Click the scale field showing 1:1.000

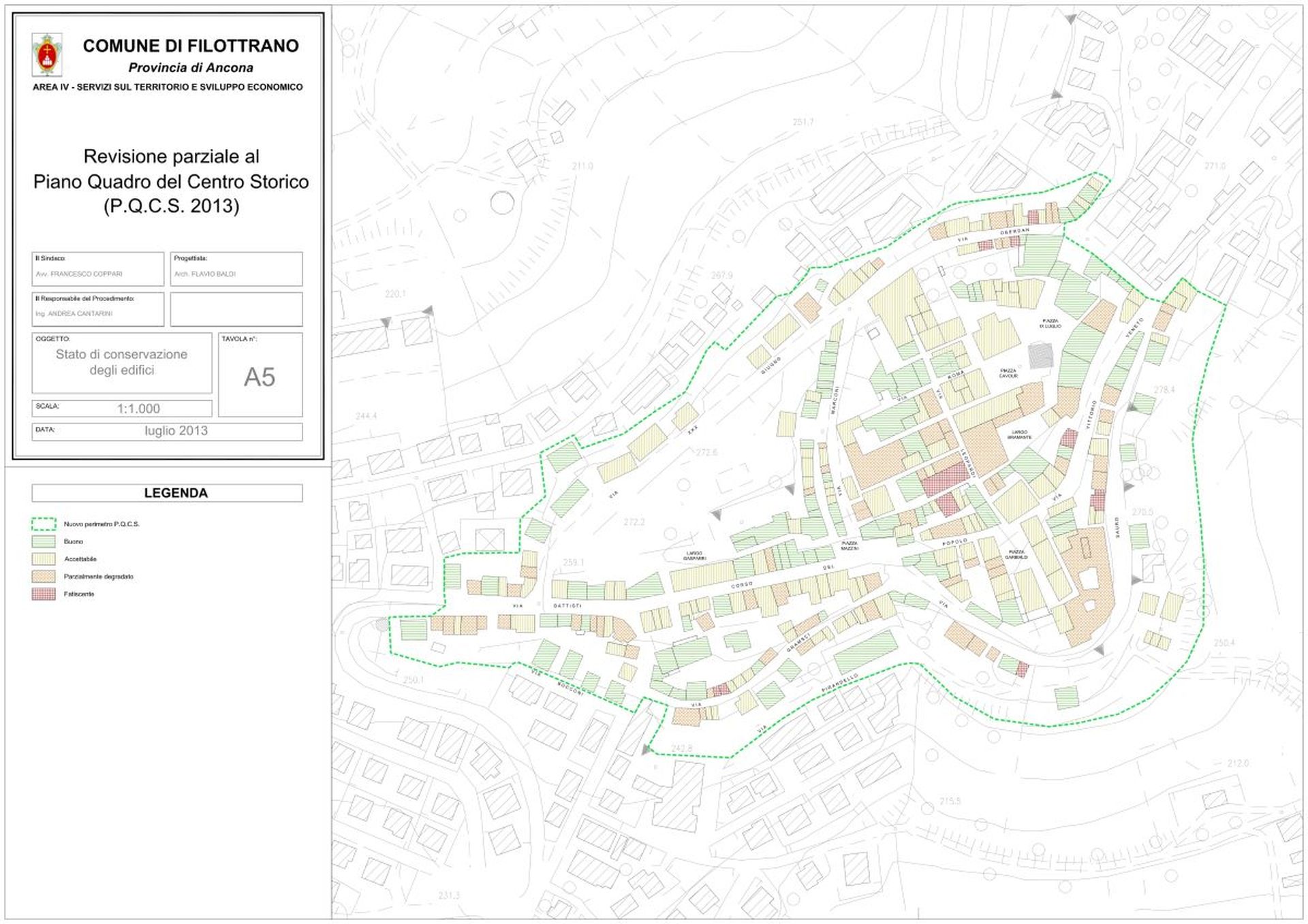point(122,409)
